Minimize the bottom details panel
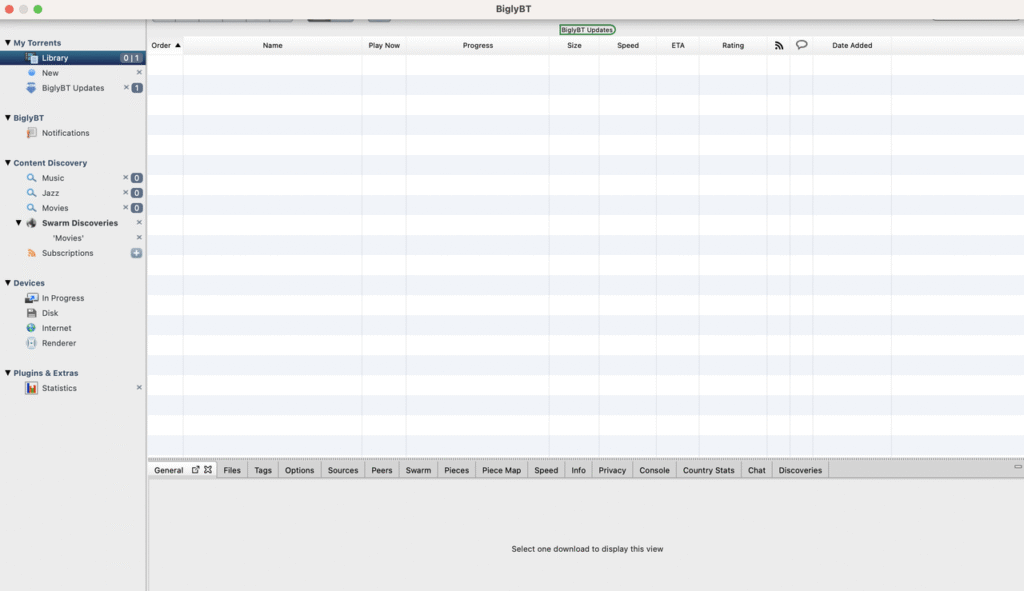The image size is (1024, 591). (x=1017, y=467)
